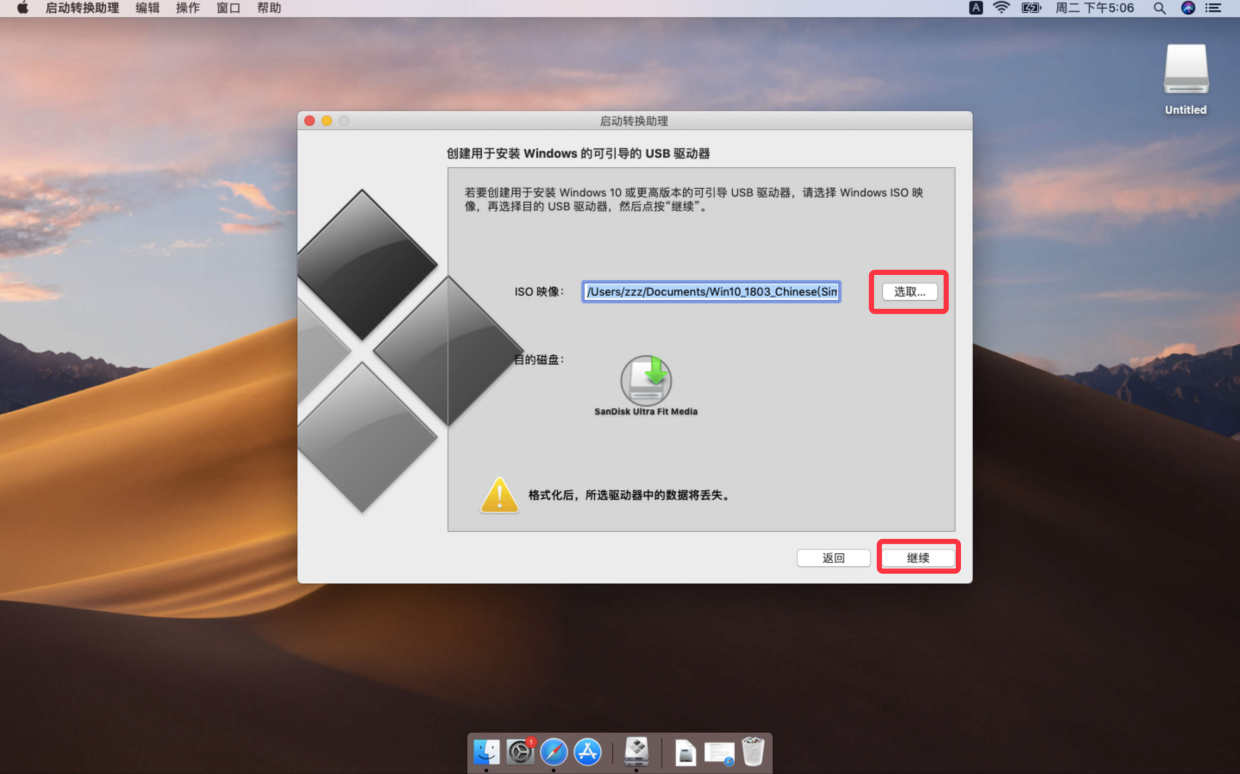Select the SanDisk Ultra Fit Media drive
Screen dimensions: 1240x774
pos(646,385)
